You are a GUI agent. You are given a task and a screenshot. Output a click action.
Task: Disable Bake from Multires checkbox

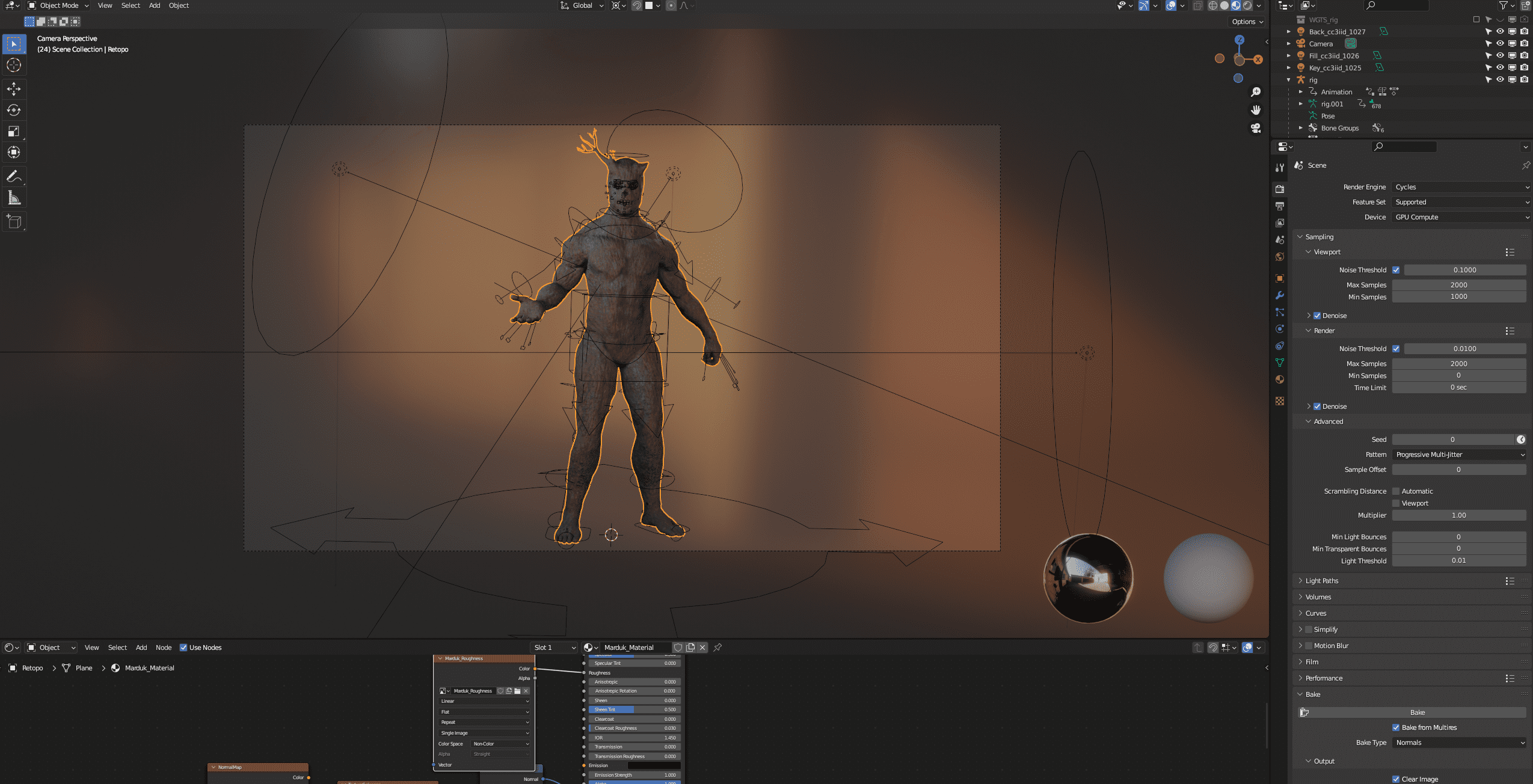[x=1396, y=727]
